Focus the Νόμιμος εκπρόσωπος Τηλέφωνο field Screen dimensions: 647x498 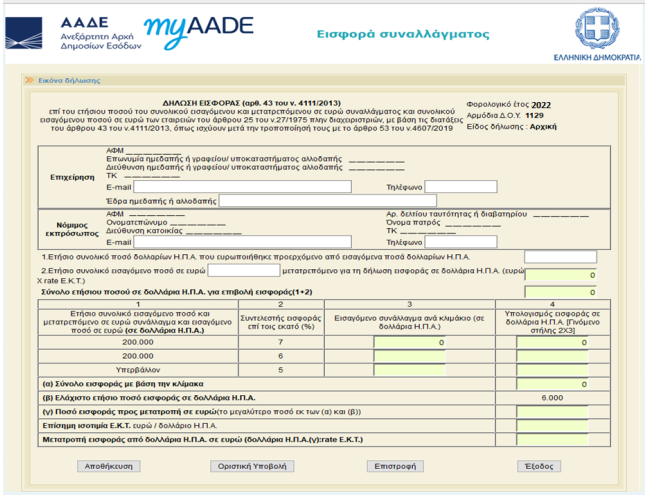pyautogui.click(x=459, y=241)
